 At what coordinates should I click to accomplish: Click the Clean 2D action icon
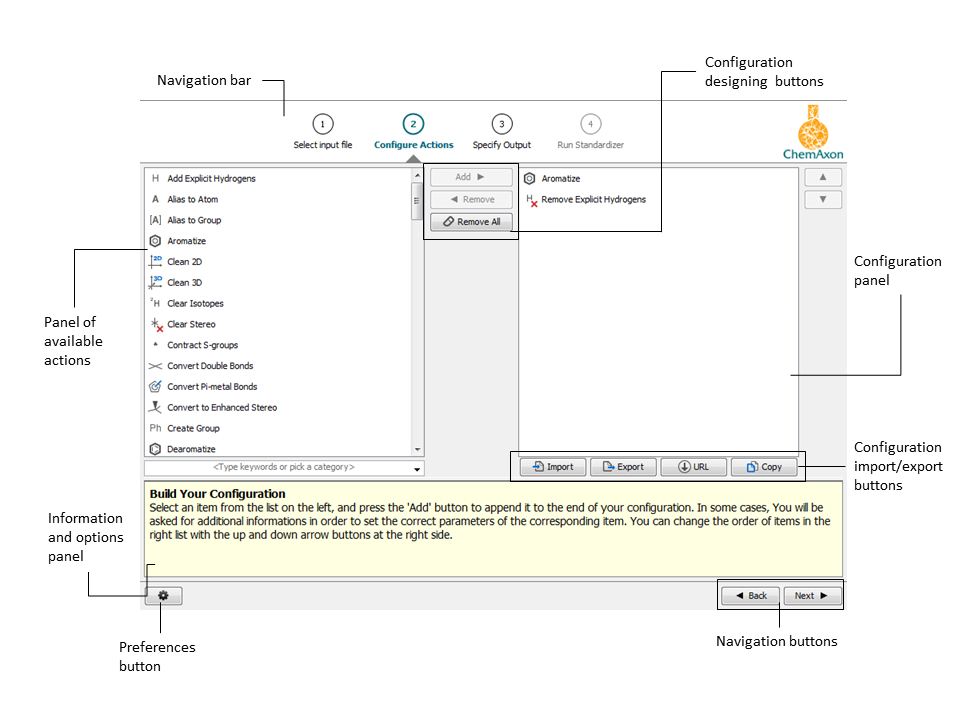155,261
